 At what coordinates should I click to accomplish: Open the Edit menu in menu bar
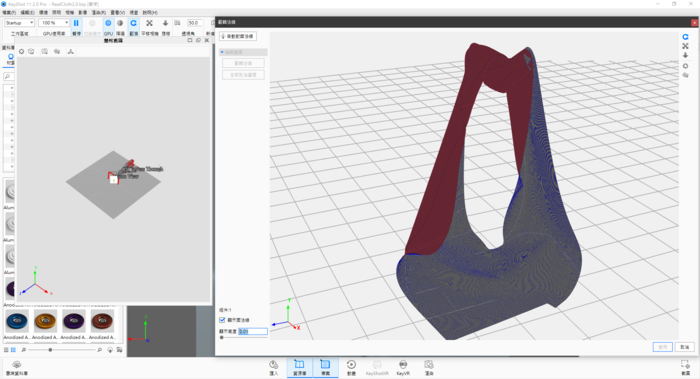[27, 12]
